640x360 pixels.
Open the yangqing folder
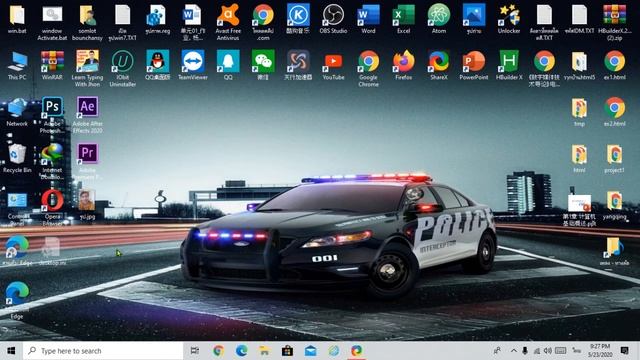coord(614,201)
